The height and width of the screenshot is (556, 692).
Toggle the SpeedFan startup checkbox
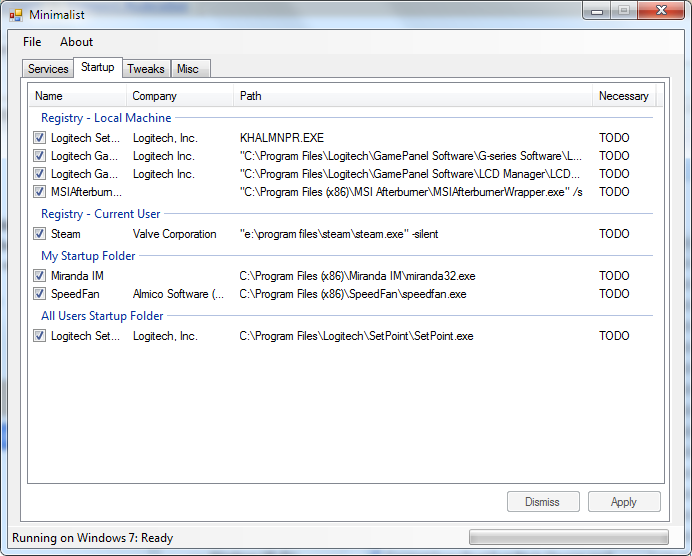pyautogui.click(x=39, y=294)
